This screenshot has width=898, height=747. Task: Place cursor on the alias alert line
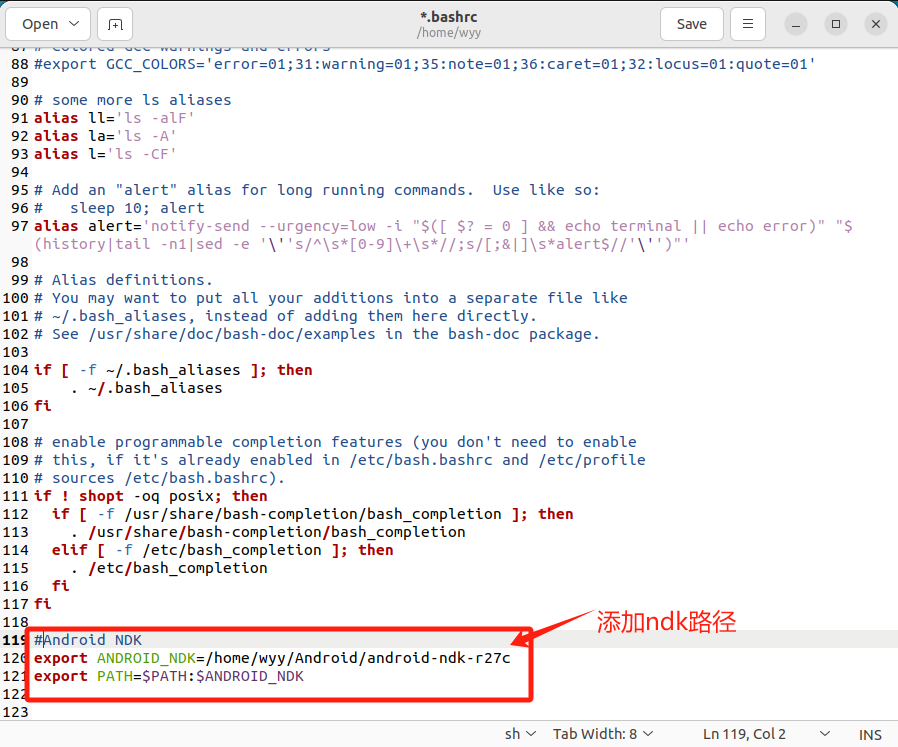300,226
